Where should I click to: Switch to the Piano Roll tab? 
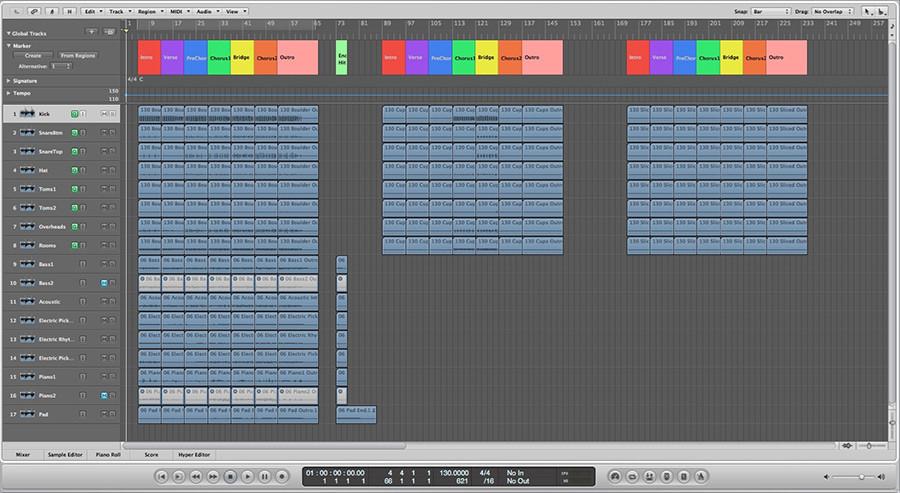[108, 454]
